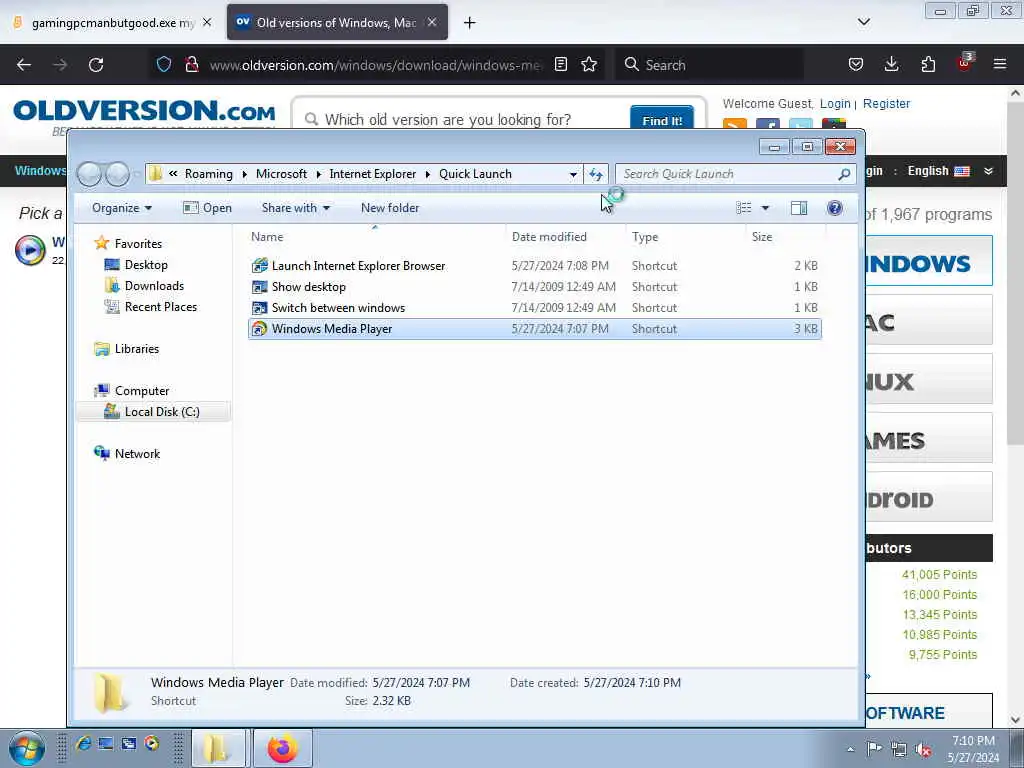
Task: Expand the address bar history dropdown
Action: pos(573,174)
